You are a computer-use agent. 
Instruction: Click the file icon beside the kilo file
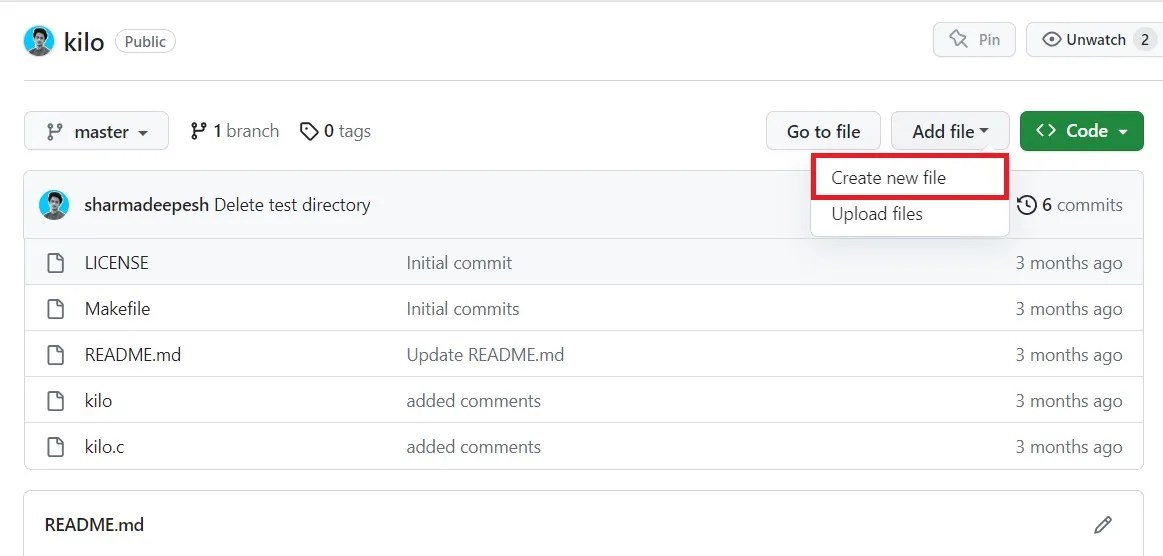[56, 401]
